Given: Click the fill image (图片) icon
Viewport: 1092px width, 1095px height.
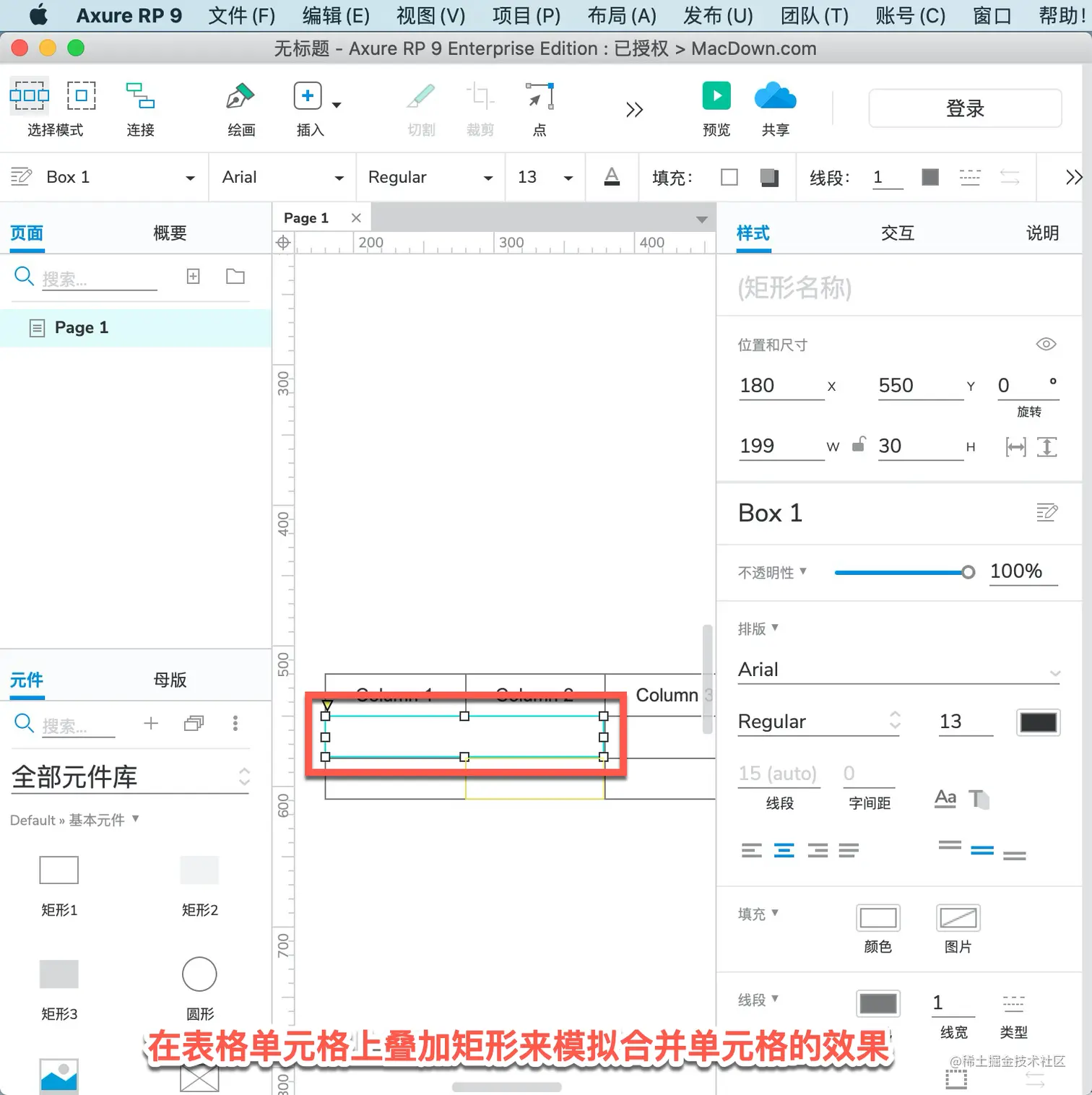Looking at the screenshot, I should 958,918.
